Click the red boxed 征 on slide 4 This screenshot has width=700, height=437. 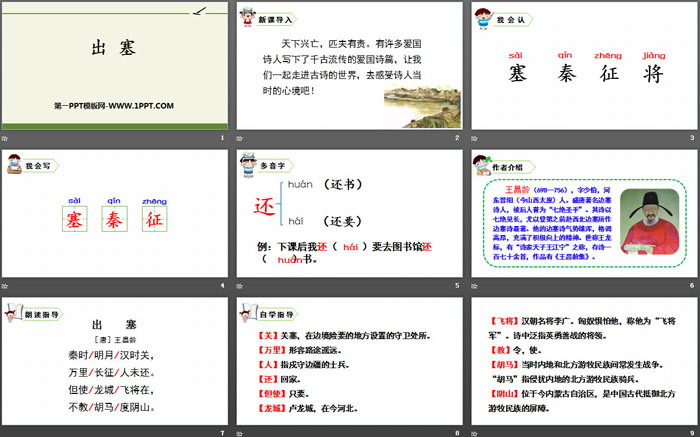pos(154,219)
